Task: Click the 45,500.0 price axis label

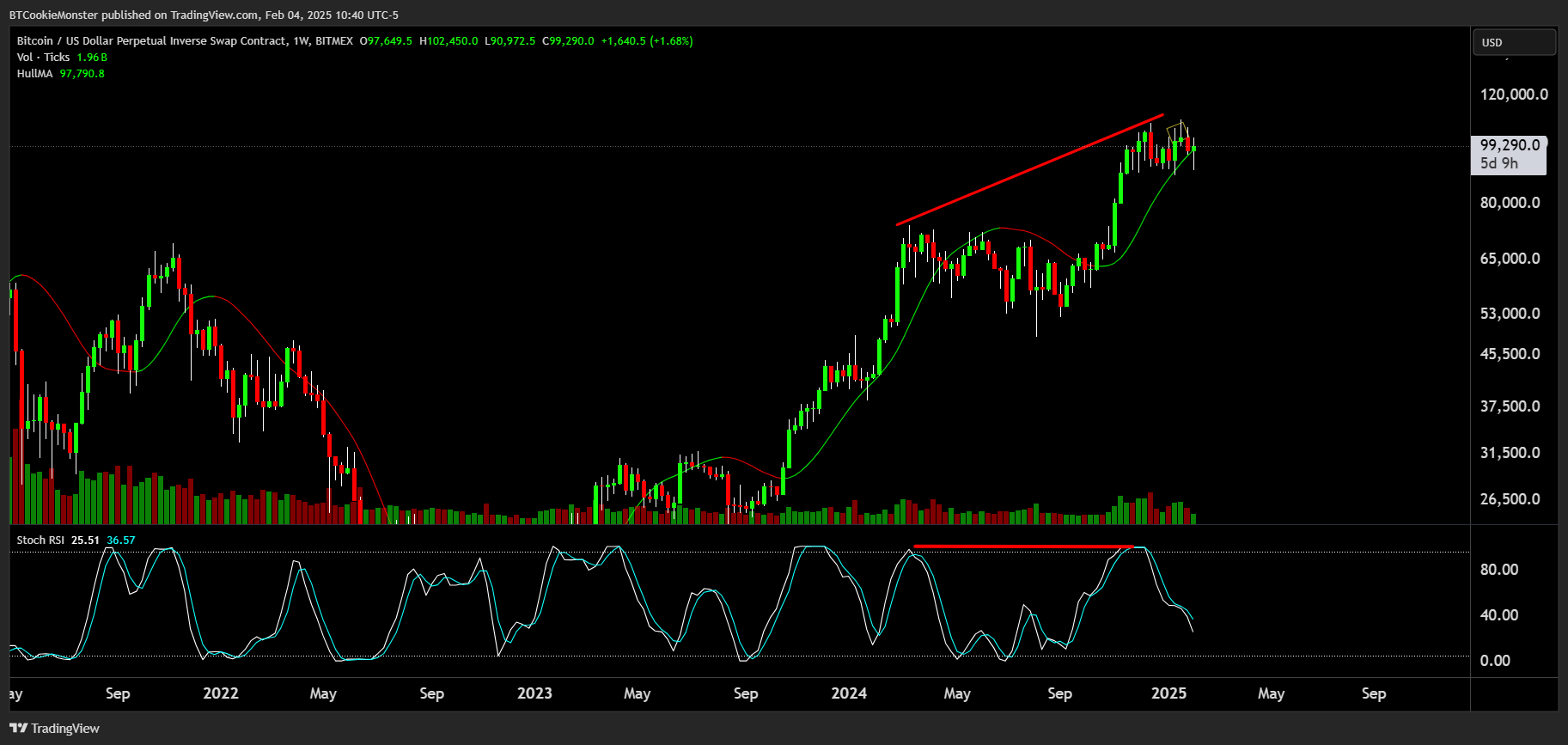Action: pyautogui.click(x=1510, y=354)
